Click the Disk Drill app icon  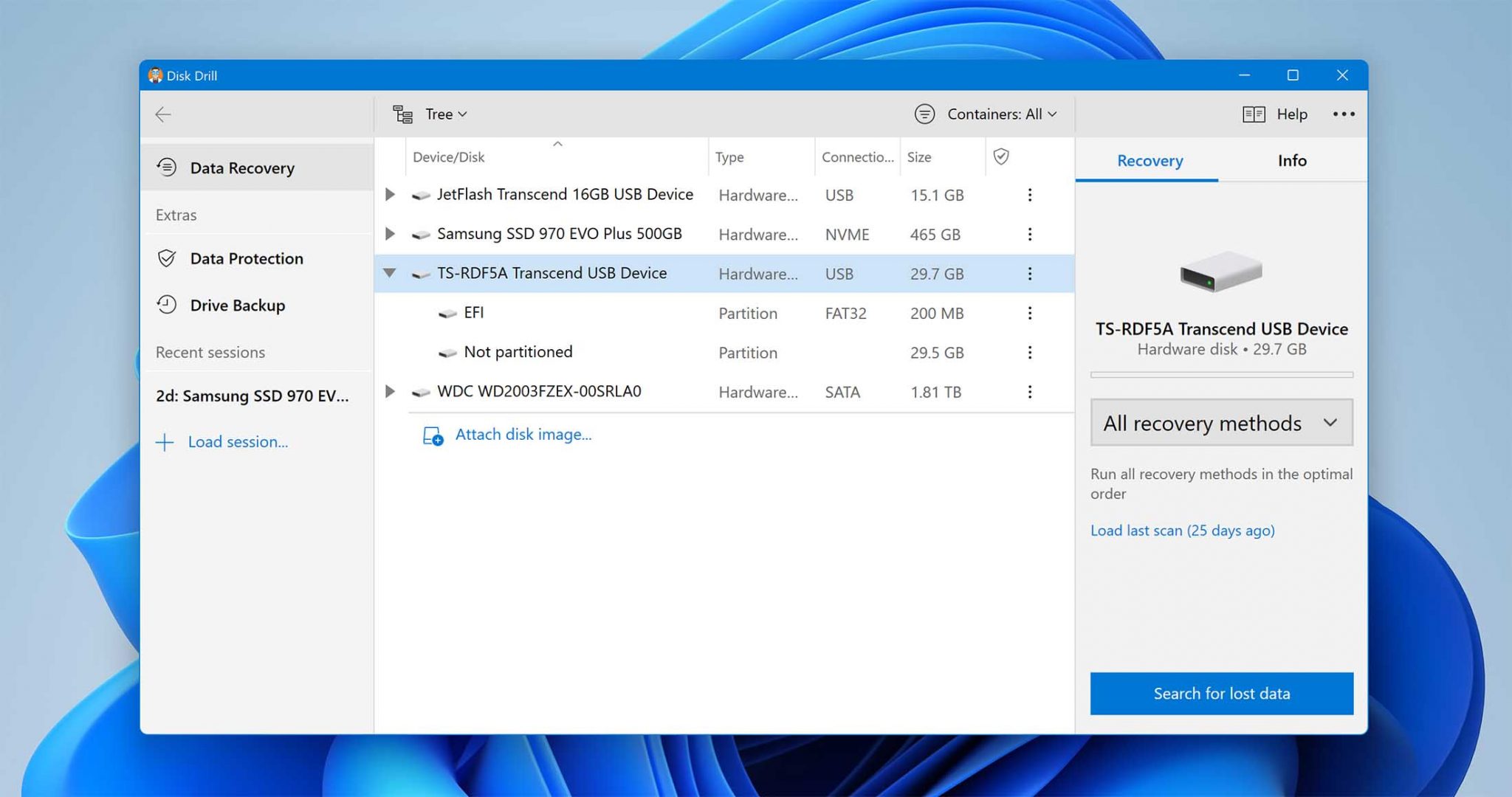(155, 75)
